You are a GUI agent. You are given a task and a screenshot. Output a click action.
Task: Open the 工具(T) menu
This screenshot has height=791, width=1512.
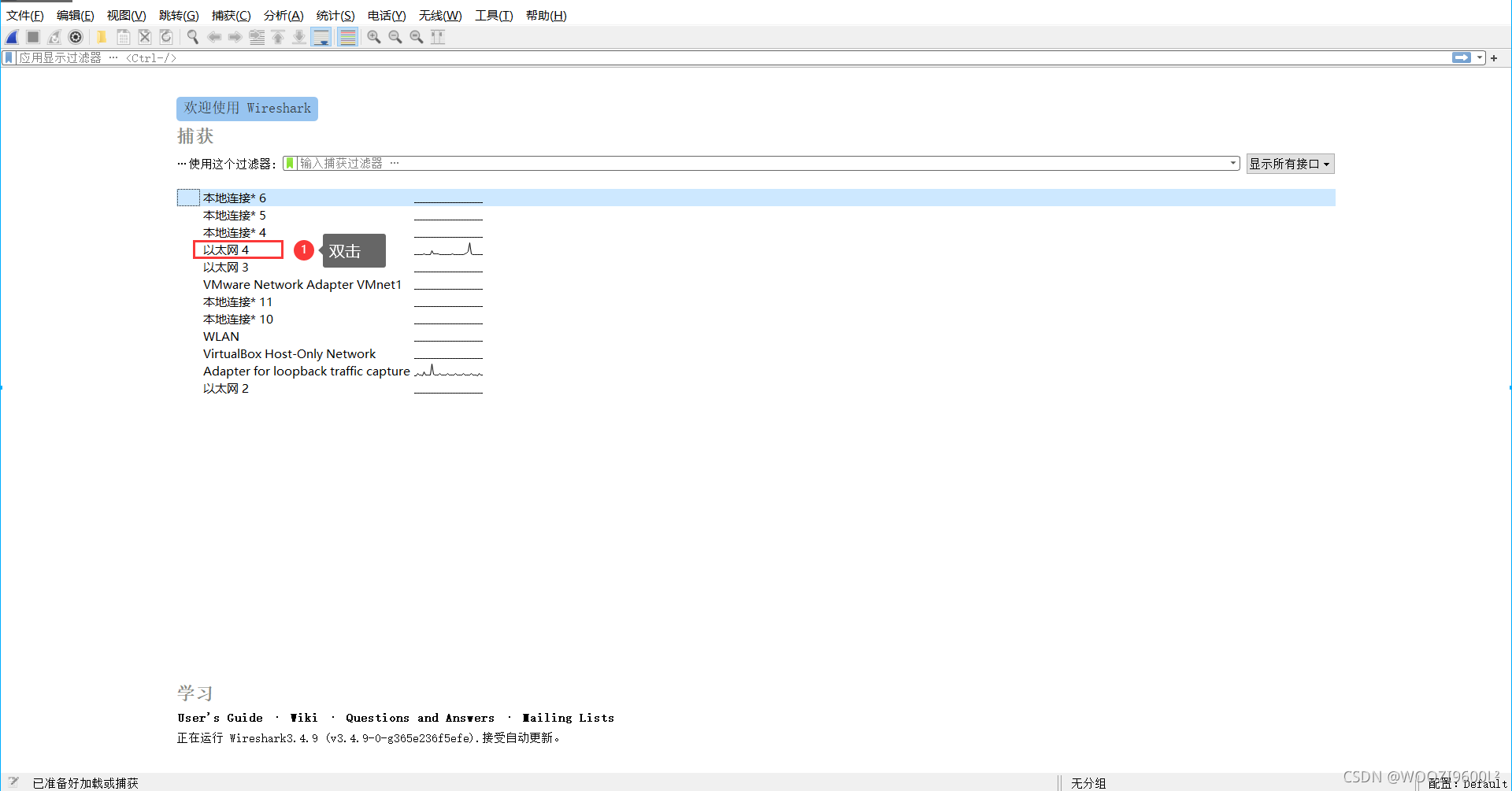(494, 16)
